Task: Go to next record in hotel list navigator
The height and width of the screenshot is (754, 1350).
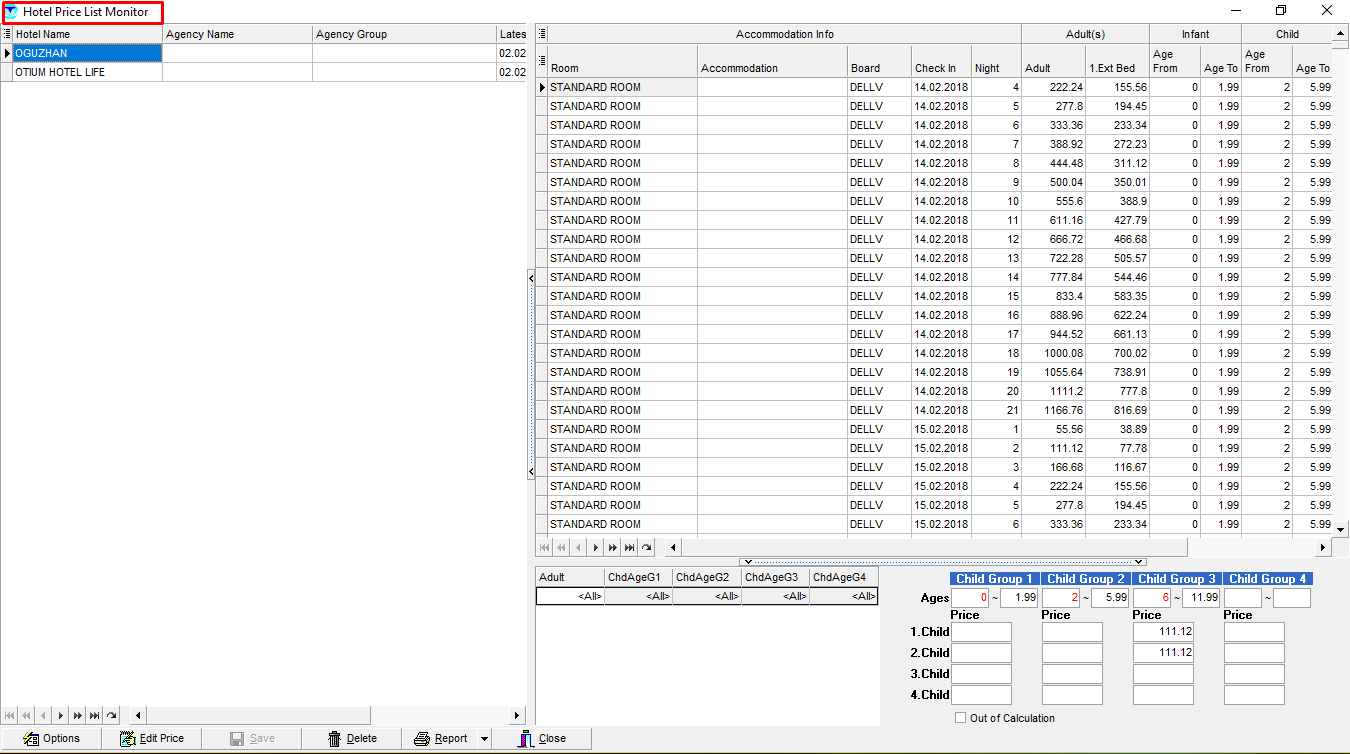Action: [60, 715]
